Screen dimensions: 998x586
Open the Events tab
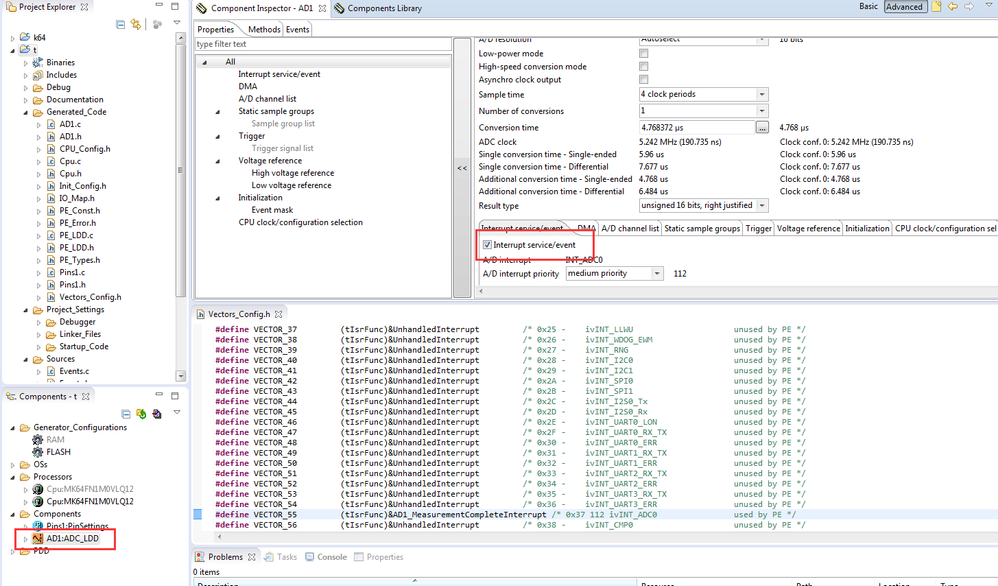point(297,29)
